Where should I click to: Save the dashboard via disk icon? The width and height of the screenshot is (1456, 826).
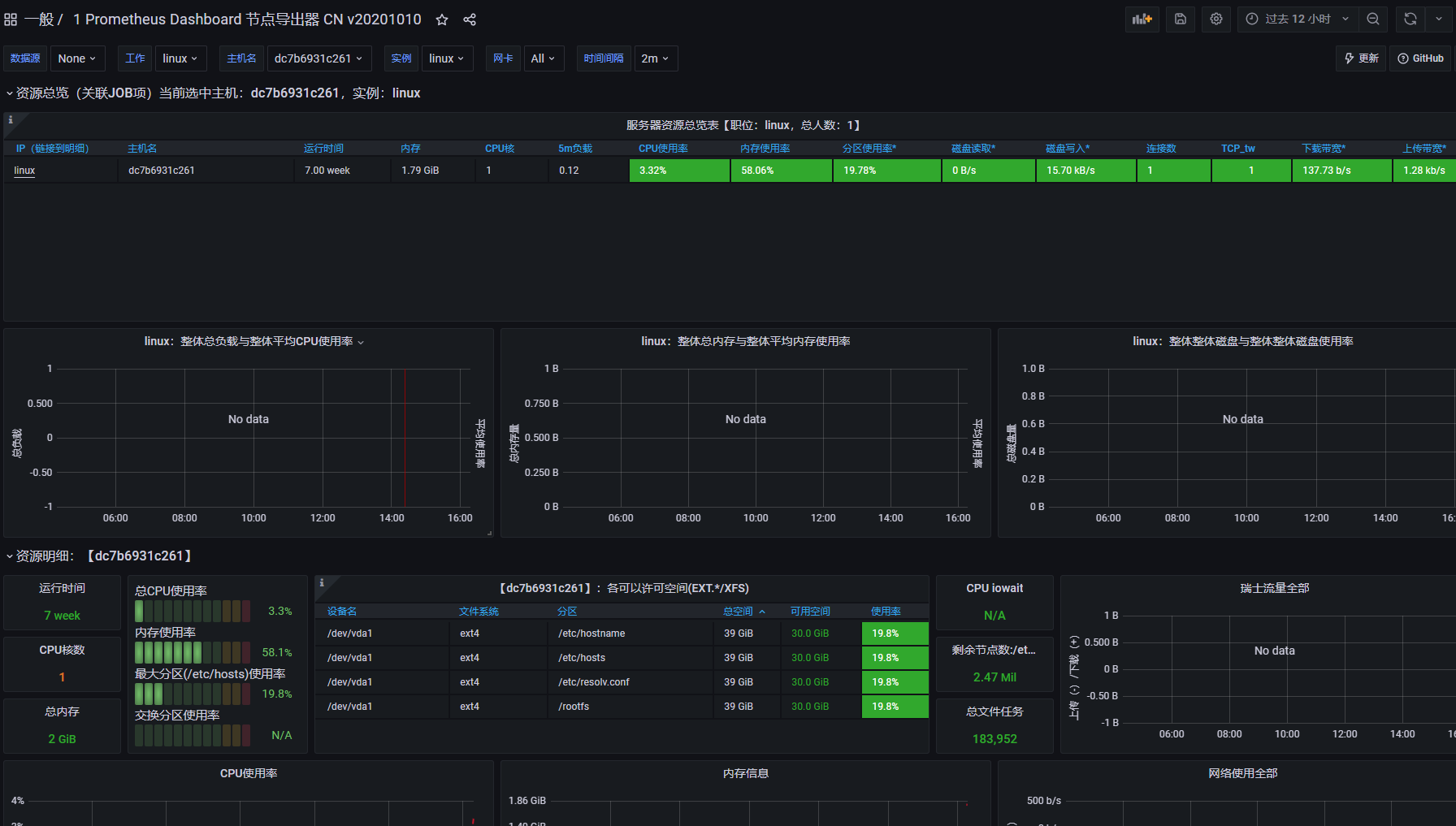point(1181,19)
